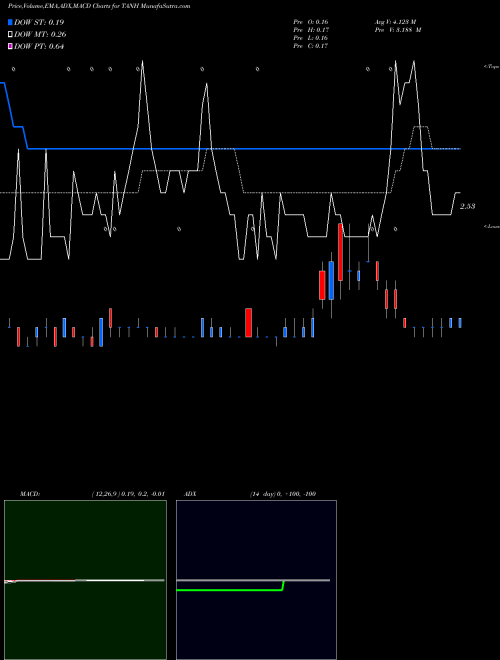500x660 pixels.
Task: Click the 'Pre H: 0.17' high value
Action: (311, 30)
